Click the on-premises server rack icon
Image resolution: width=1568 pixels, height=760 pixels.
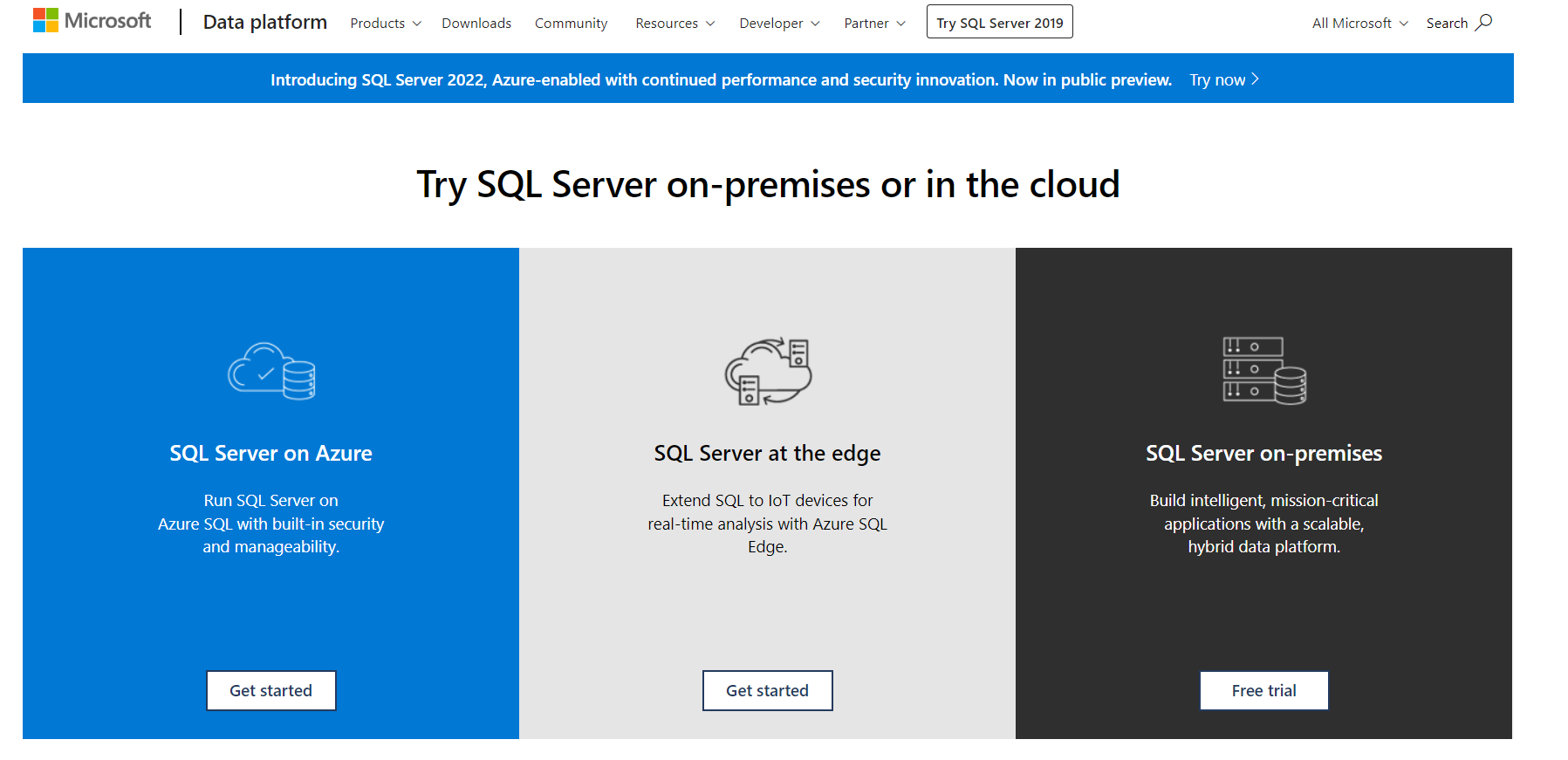point(1263,371)
